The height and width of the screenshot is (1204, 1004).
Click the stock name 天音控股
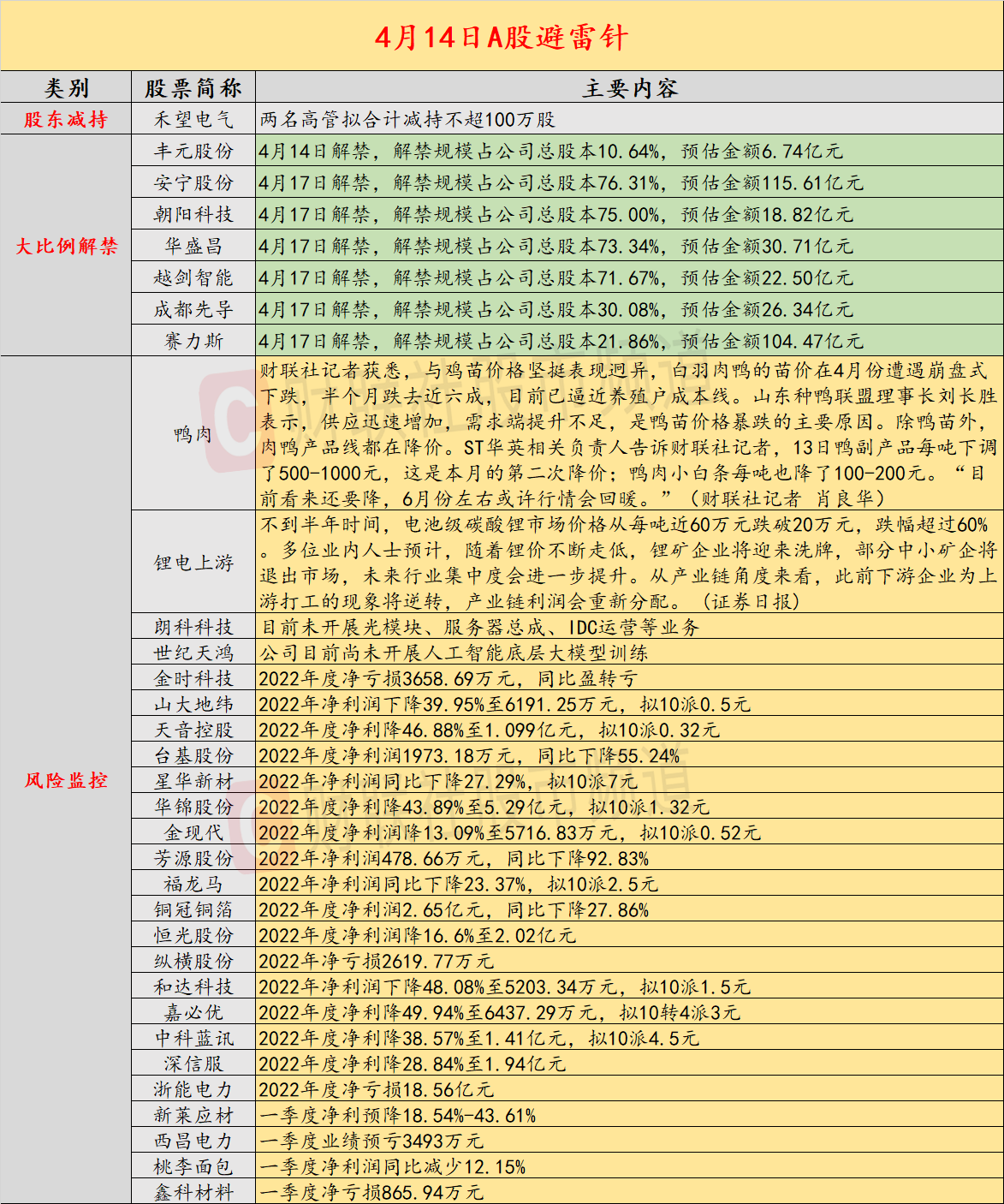tap(193, 730)
